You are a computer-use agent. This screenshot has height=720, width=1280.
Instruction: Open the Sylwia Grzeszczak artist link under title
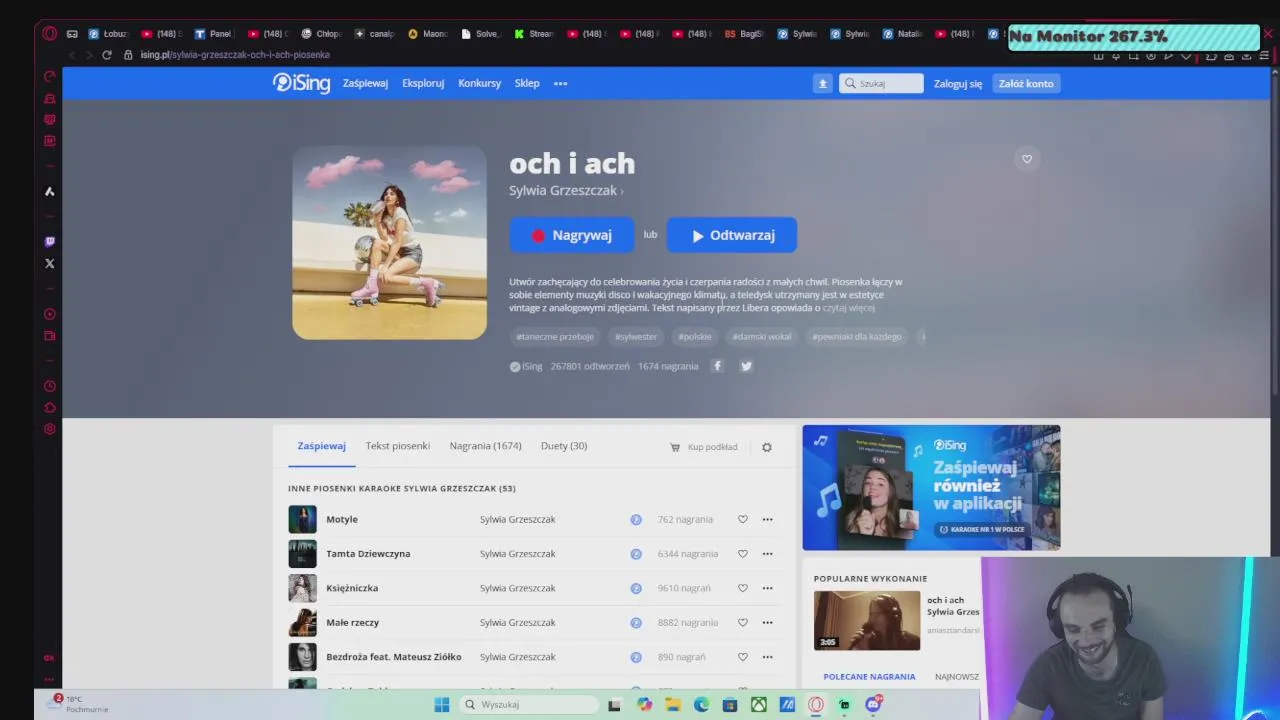pyautogui.click(x=565, y=191)
